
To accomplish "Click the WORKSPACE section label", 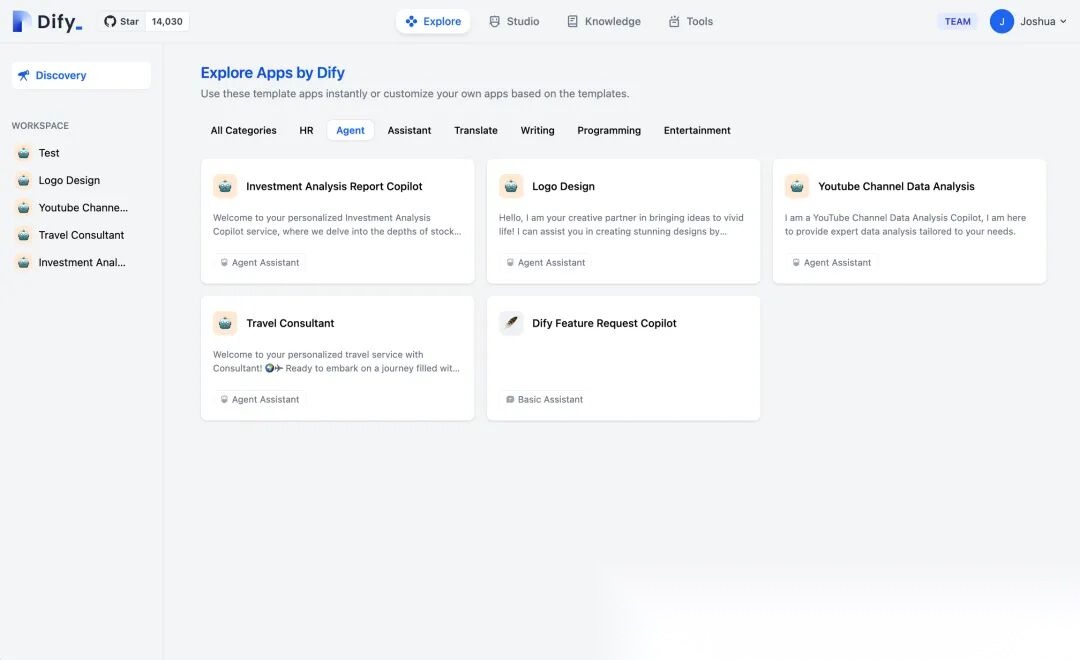I will click(40, 125).
